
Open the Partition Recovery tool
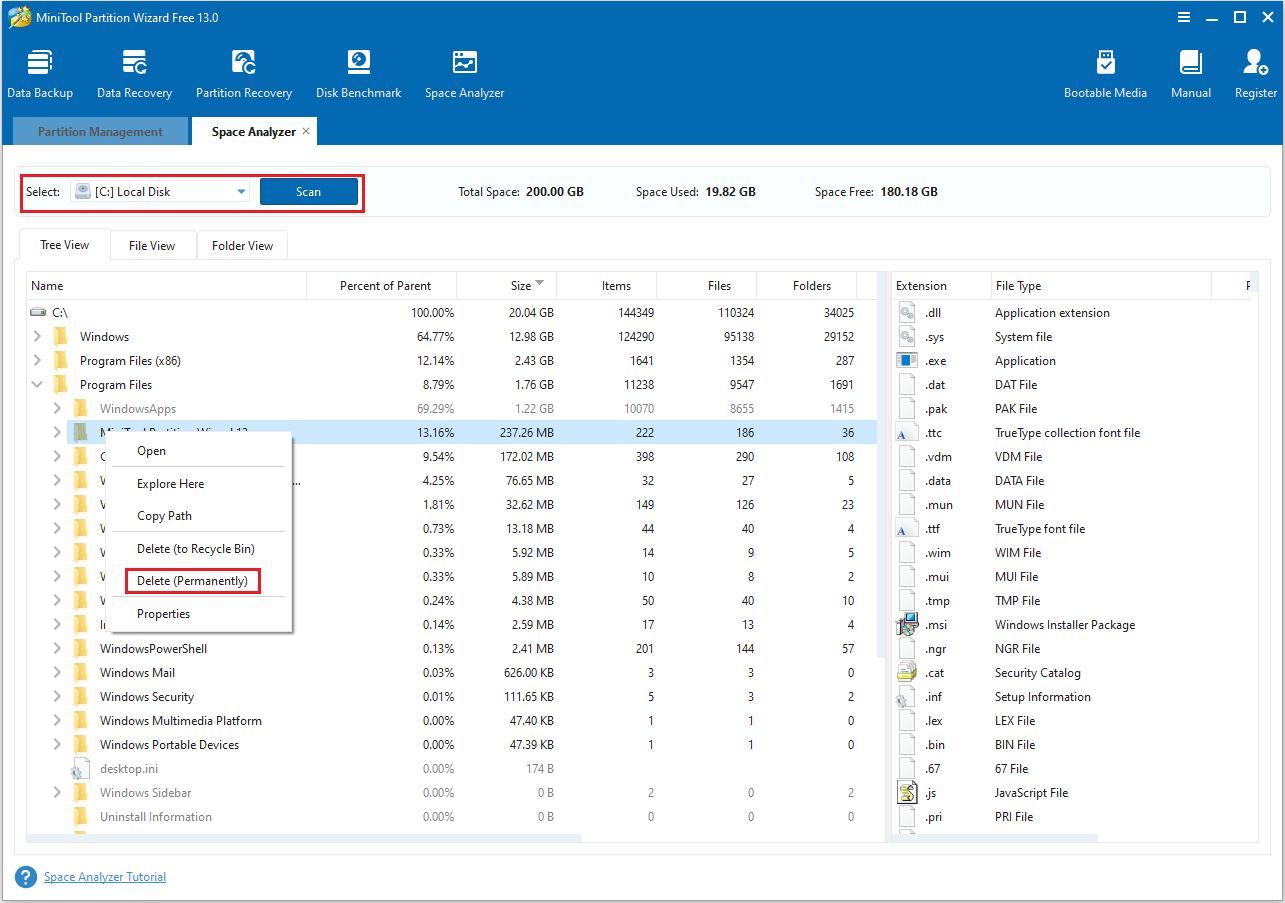(244, 74)
